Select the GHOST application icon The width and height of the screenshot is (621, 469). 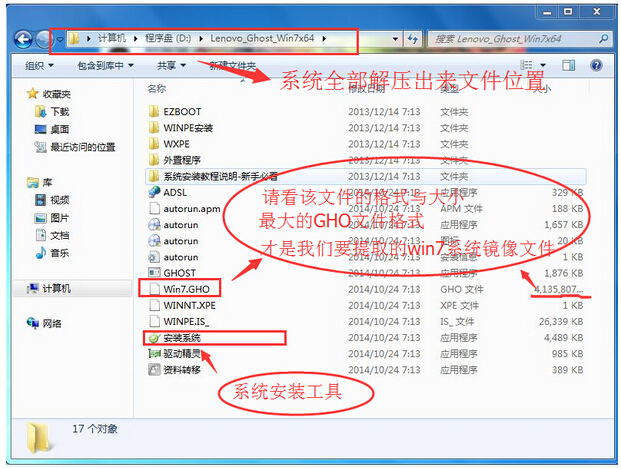(x=154, y=273)
